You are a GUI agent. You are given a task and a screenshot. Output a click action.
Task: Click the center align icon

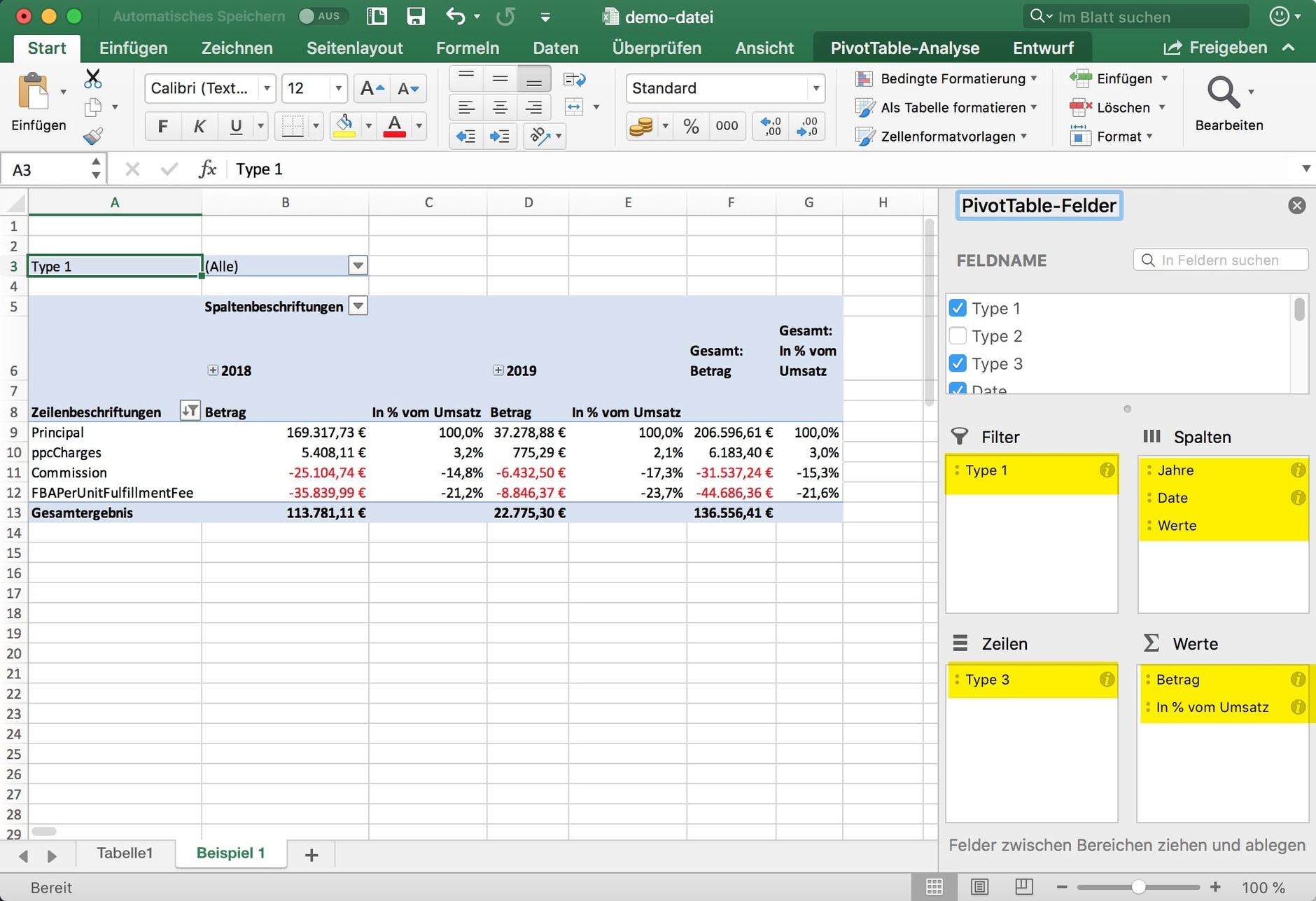(x=500, y=107)
